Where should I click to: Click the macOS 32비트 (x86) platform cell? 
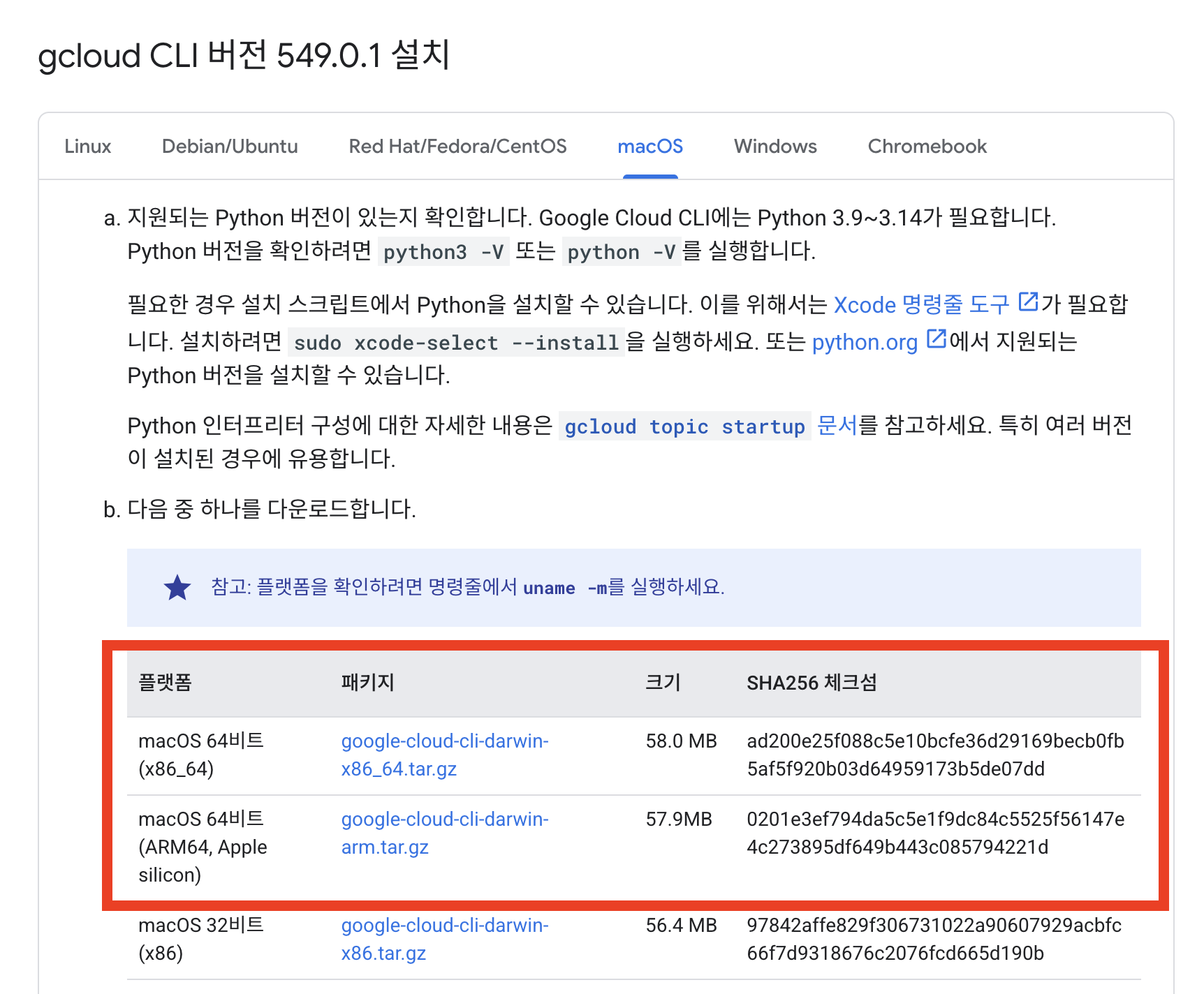pyautogui.click(x=201, y=940)
